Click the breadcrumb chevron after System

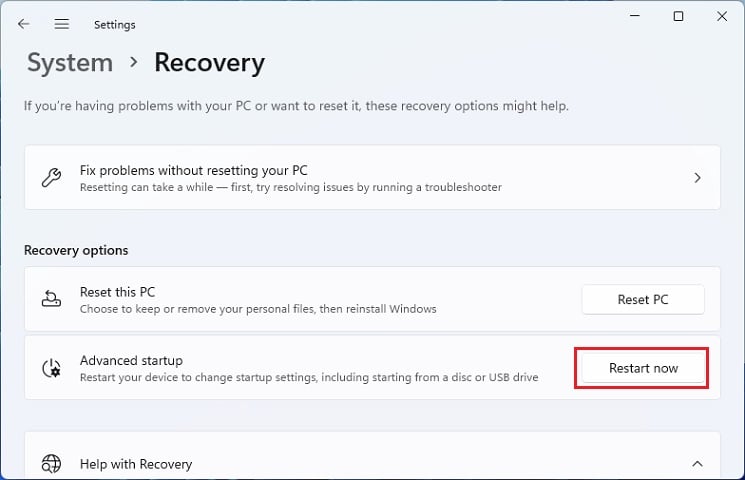(x=133, y=63)
